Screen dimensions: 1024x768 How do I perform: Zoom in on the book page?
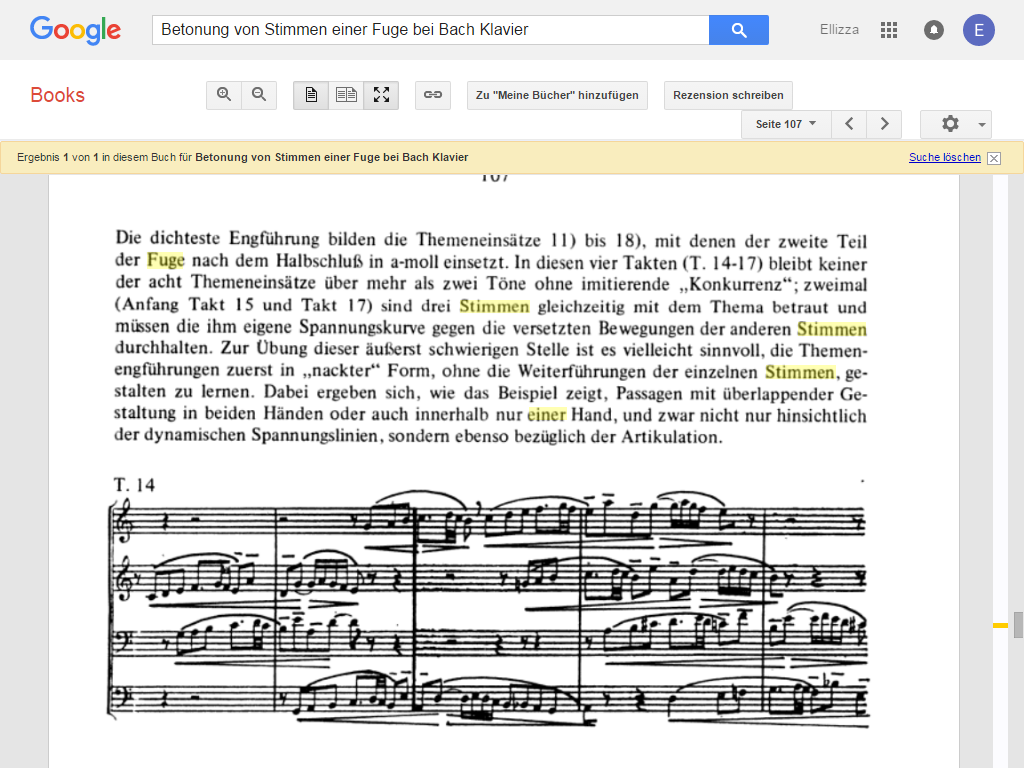point(224,95)
